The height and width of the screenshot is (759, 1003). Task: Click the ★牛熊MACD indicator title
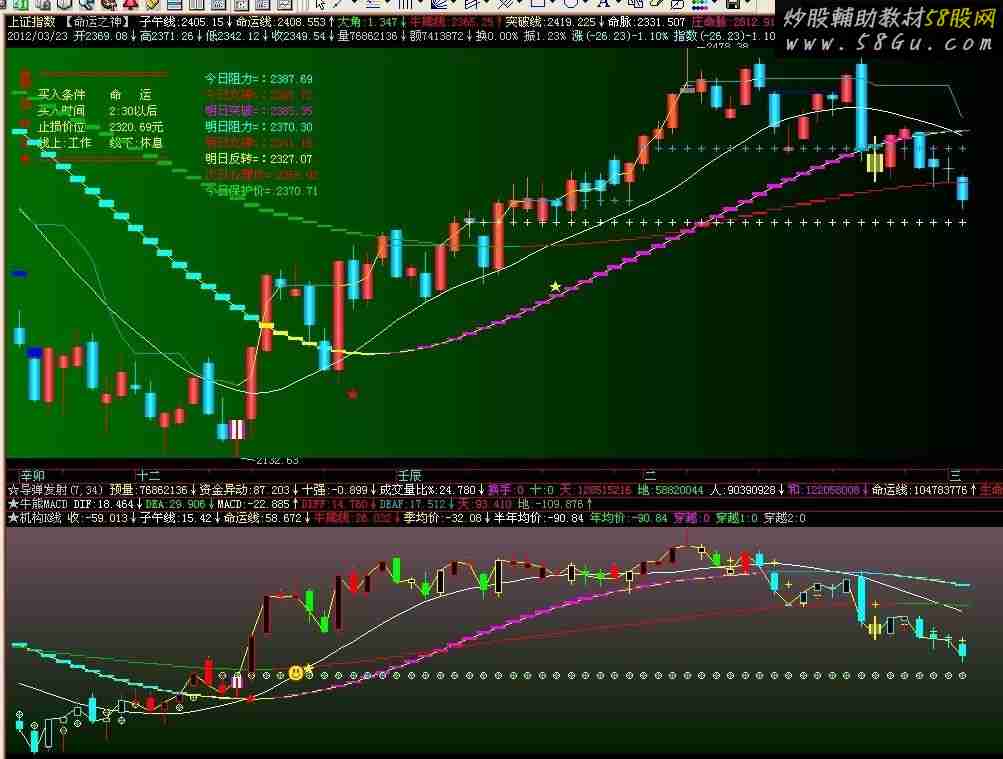(x=37, y=504)
